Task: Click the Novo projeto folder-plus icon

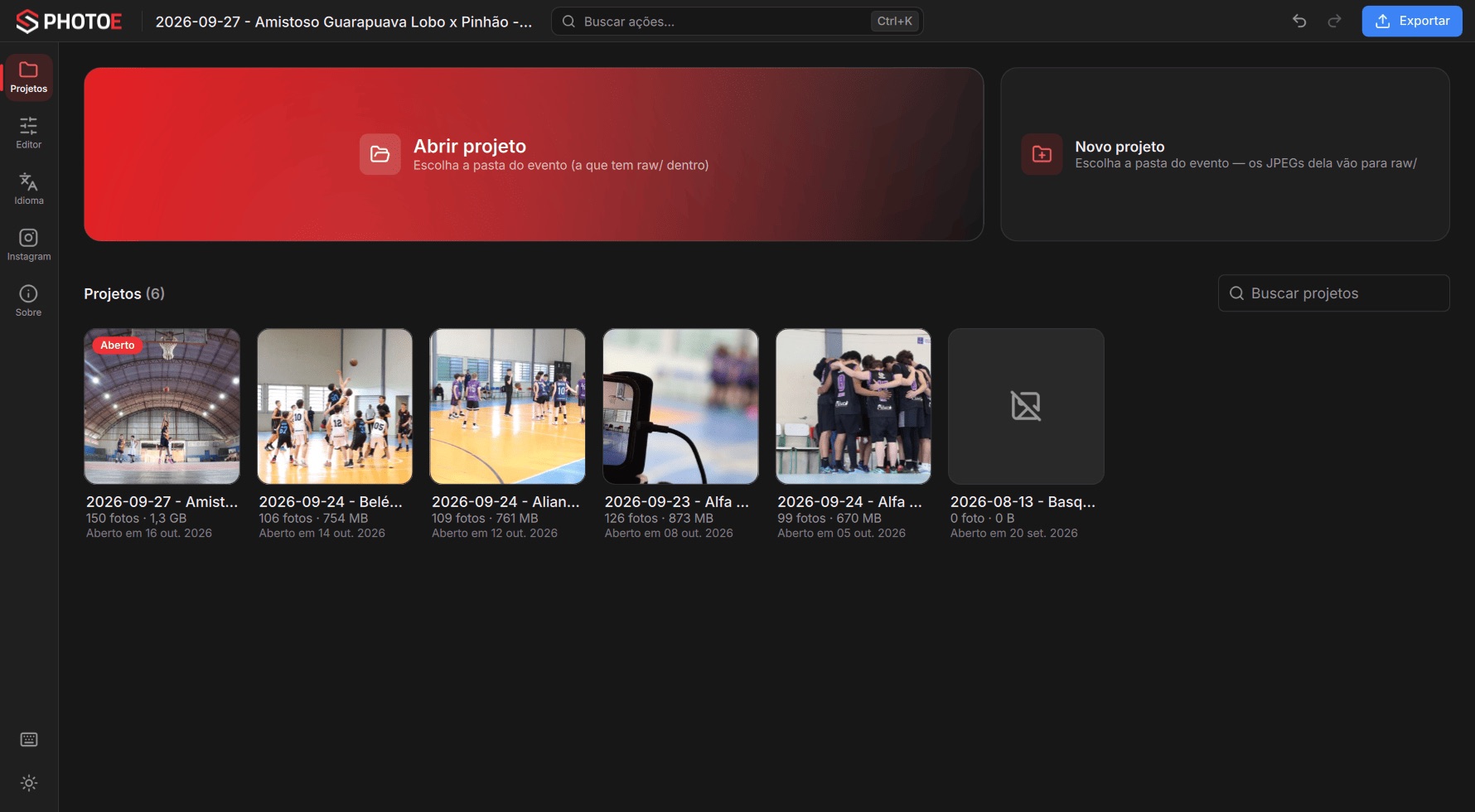Action: pos(1042,154)
